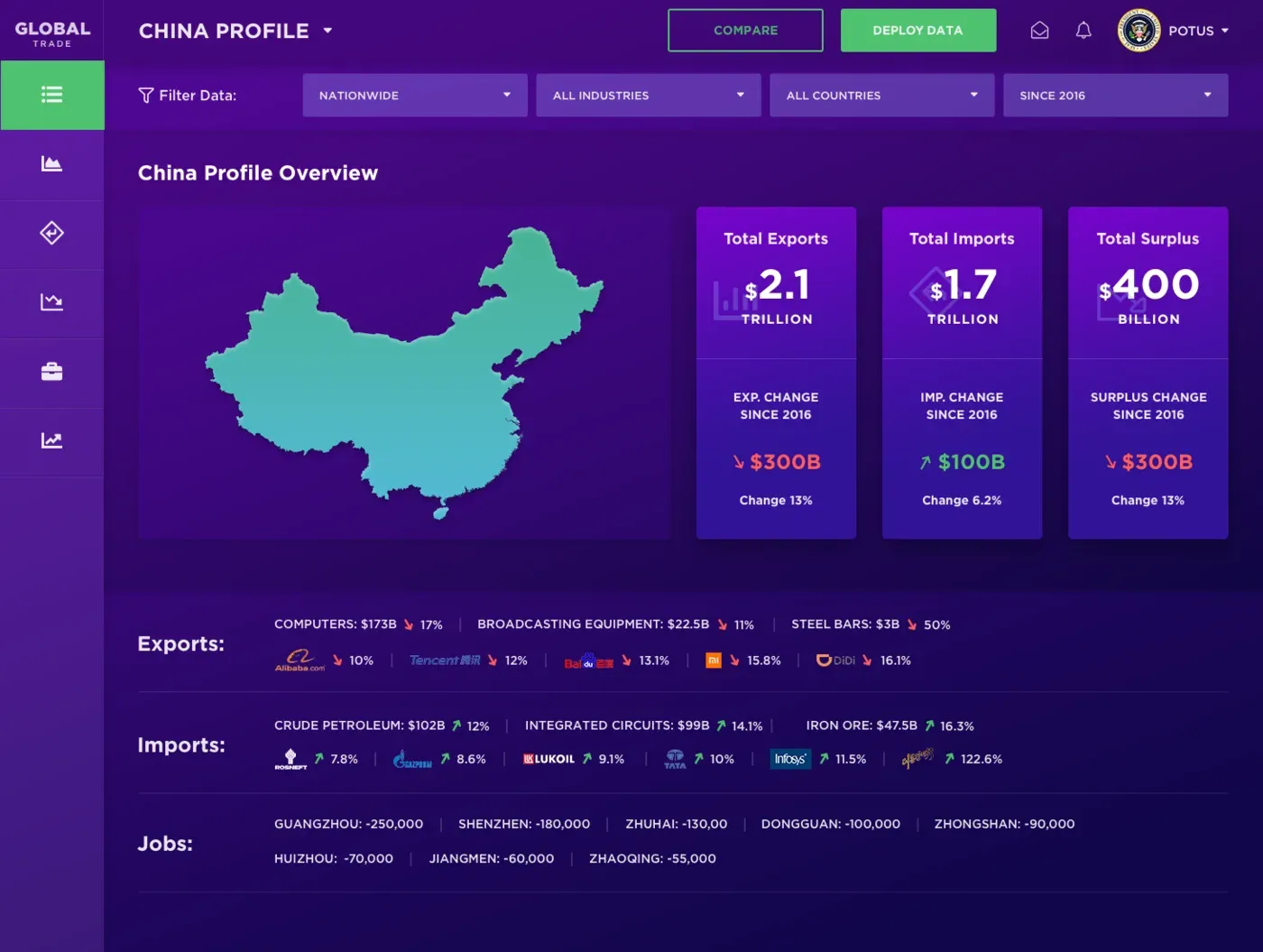Click the Filter Data funnel icon
The image size is (1263, 952).
click(x=145, y=95)
